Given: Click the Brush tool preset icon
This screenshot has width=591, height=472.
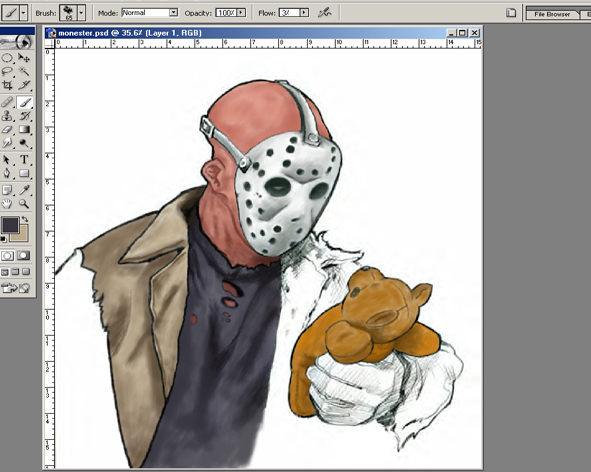Looking at the screenshot, I should pyautogui.click(x=11, y=13).
